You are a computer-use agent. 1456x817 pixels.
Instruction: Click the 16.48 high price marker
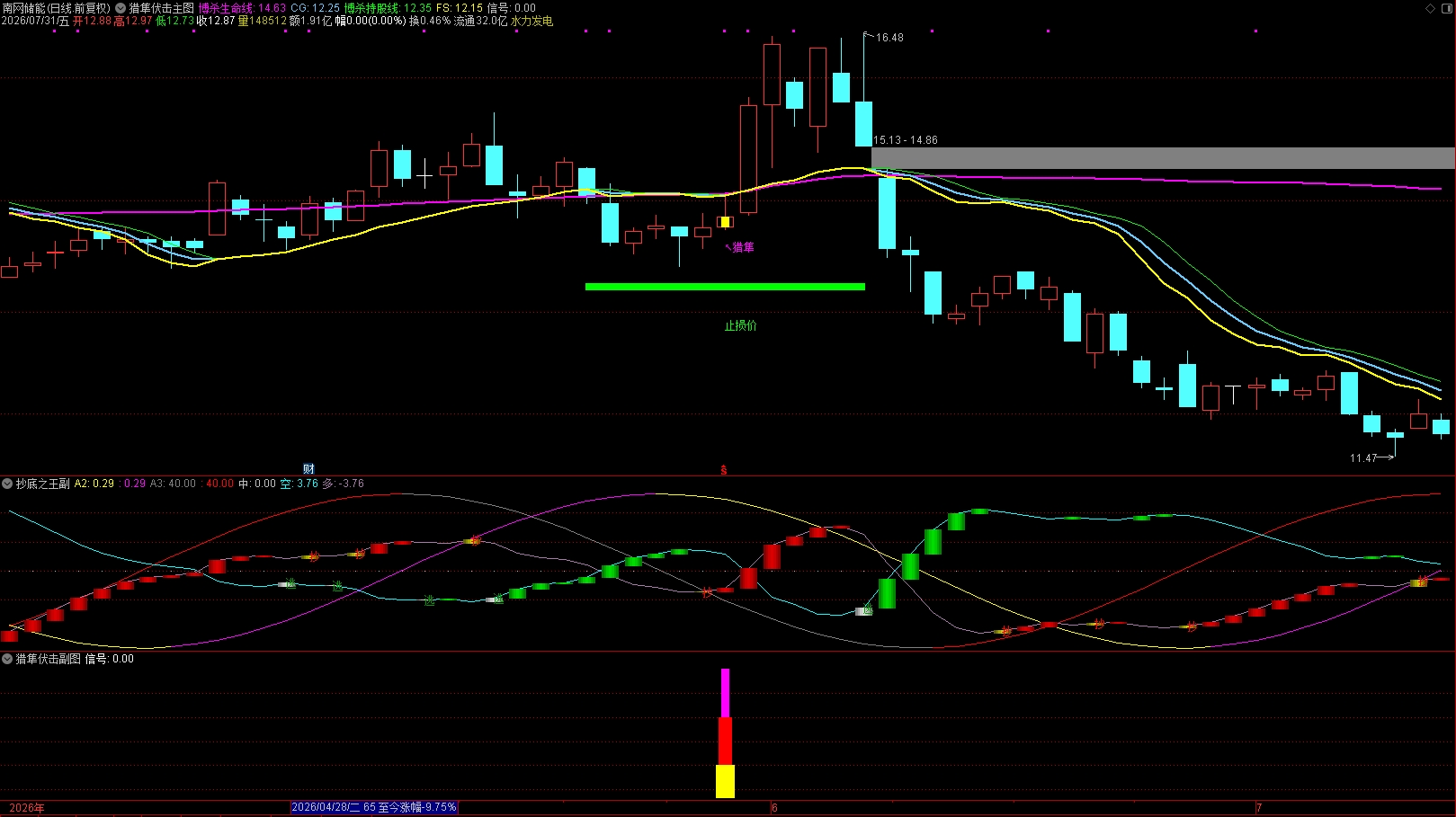click(889, 38)
